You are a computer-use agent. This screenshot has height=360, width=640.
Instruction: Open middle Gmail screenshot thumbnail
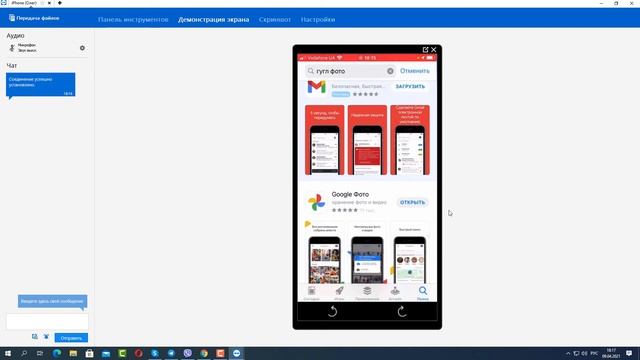tap(367, 140)
